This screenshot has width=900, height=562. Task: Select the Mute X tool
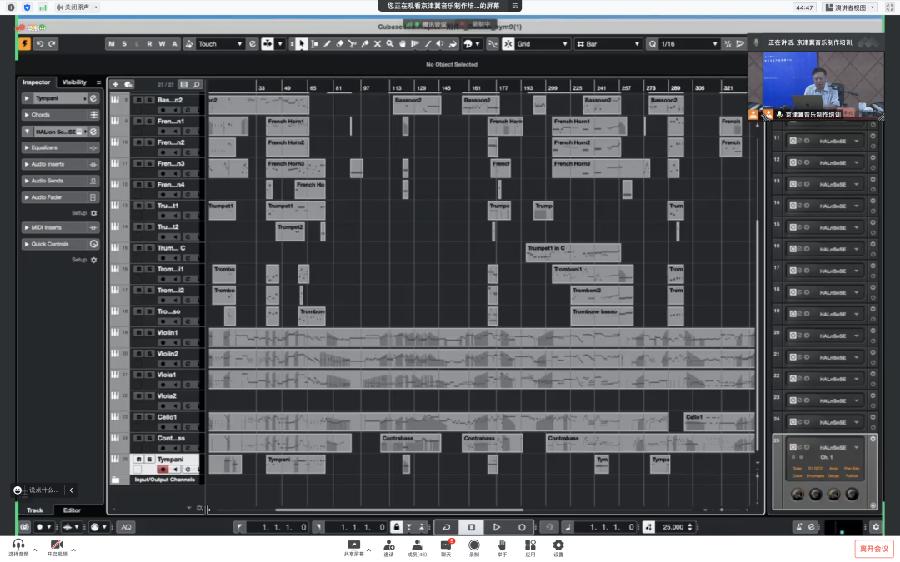pyautogui.click(x=378, y=44)
